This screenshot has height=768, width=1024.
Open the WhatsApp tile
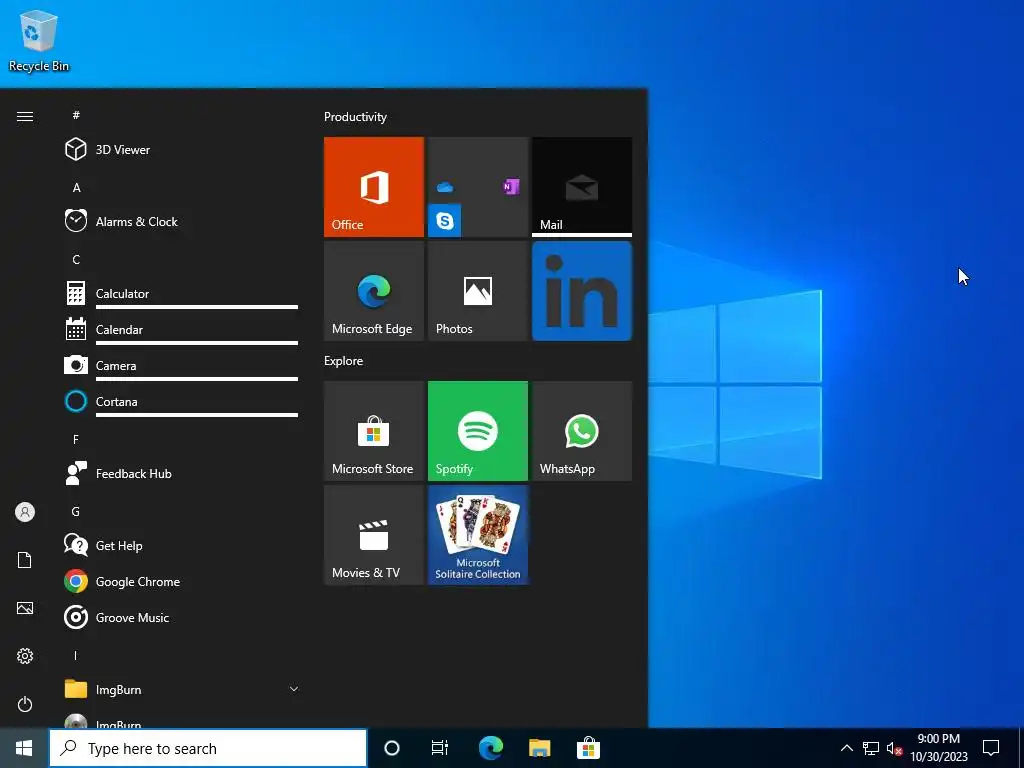tap(582, 431)
